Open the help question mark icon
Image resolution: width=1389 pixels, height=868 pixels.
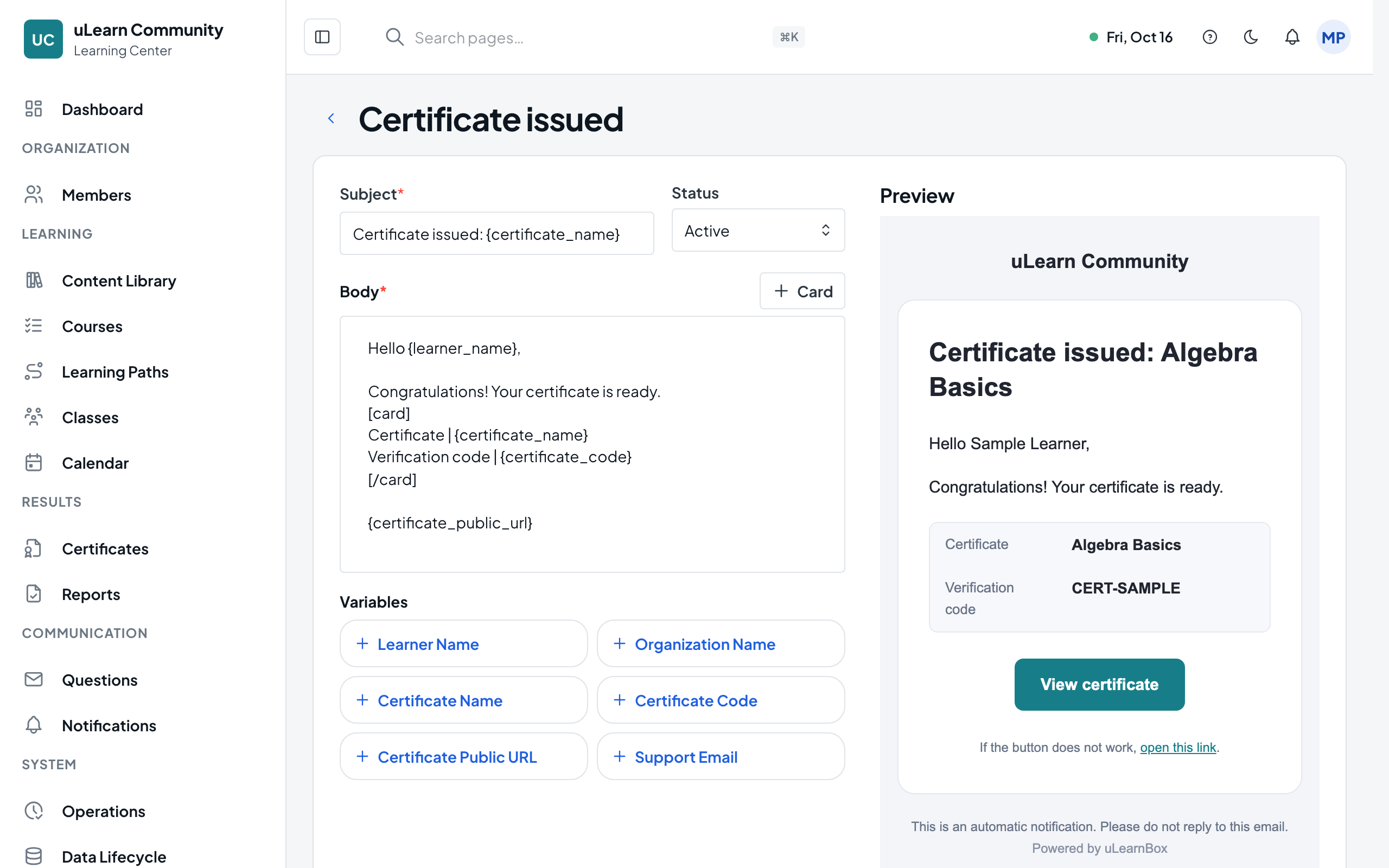[x=1209, y=37]
